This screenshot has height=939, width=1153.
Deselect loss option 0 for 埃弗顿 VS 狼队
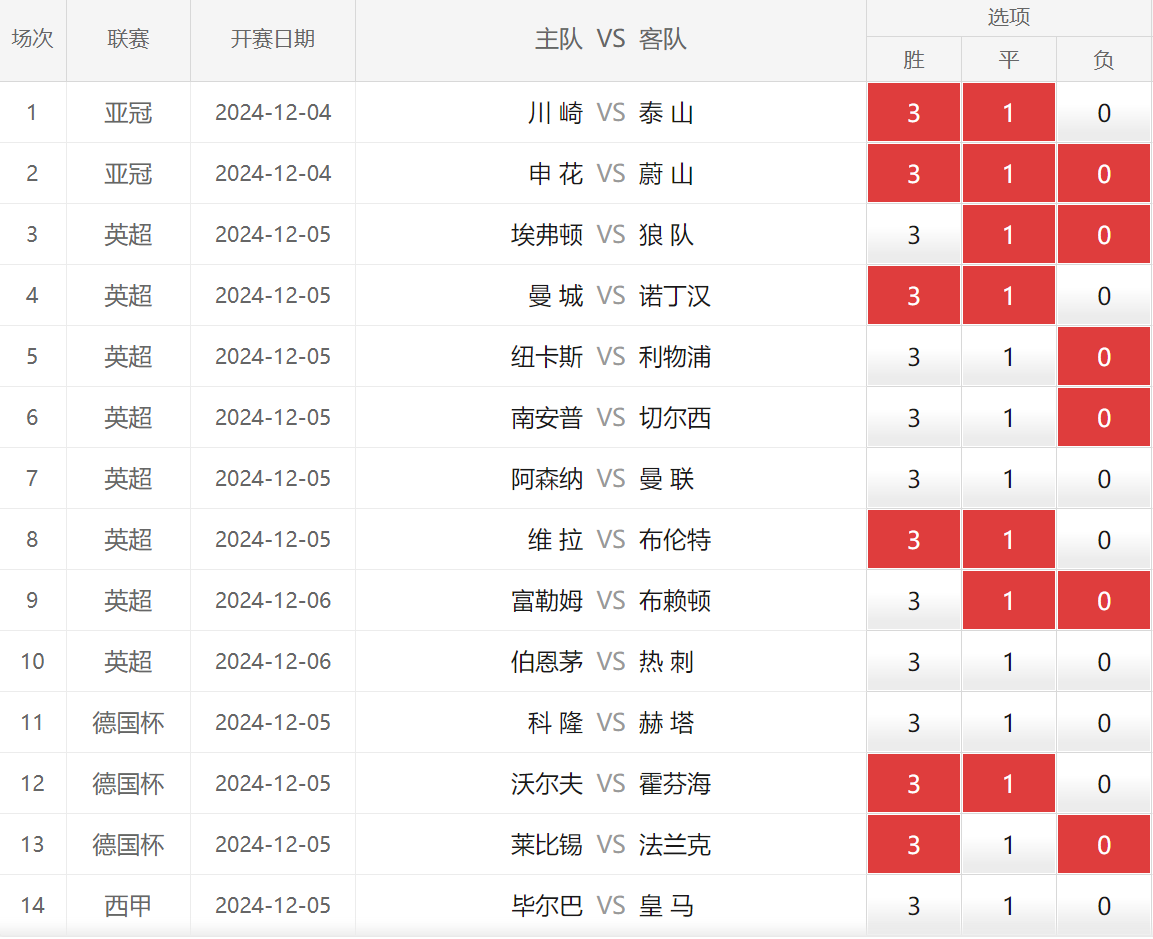1104,235
